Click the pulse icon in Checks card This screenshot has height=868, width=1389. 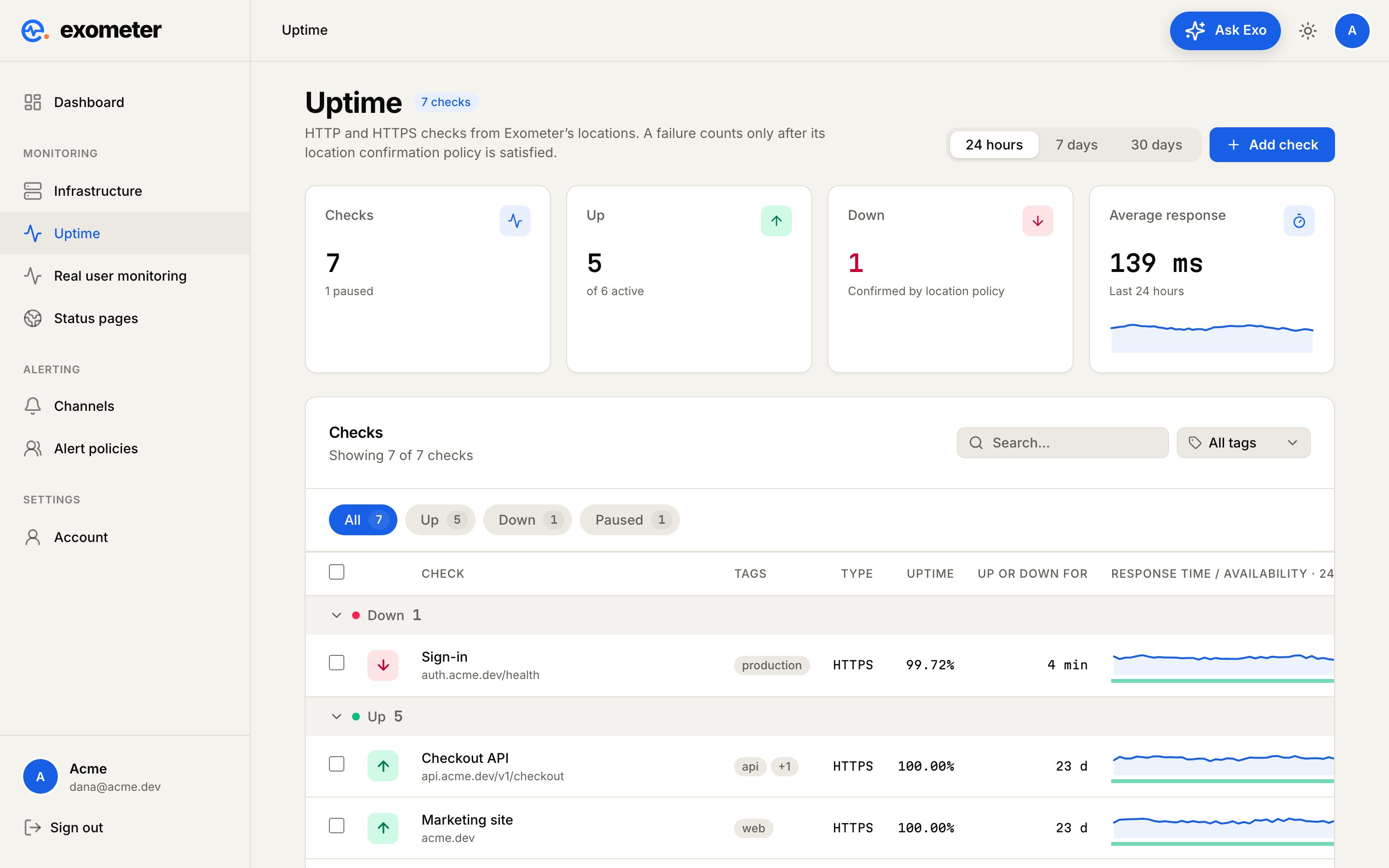point(515,221)
